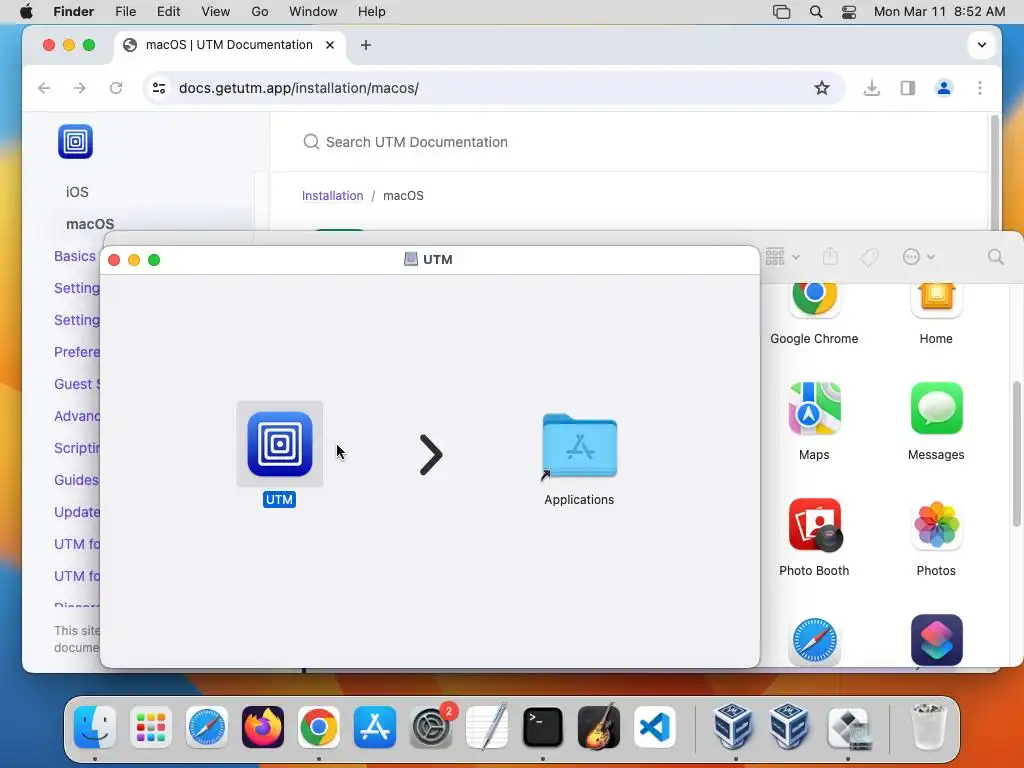Viewport: 1024px width, 768px height.
Task: Open Messages app in Finder window
Action: point(936,409)
